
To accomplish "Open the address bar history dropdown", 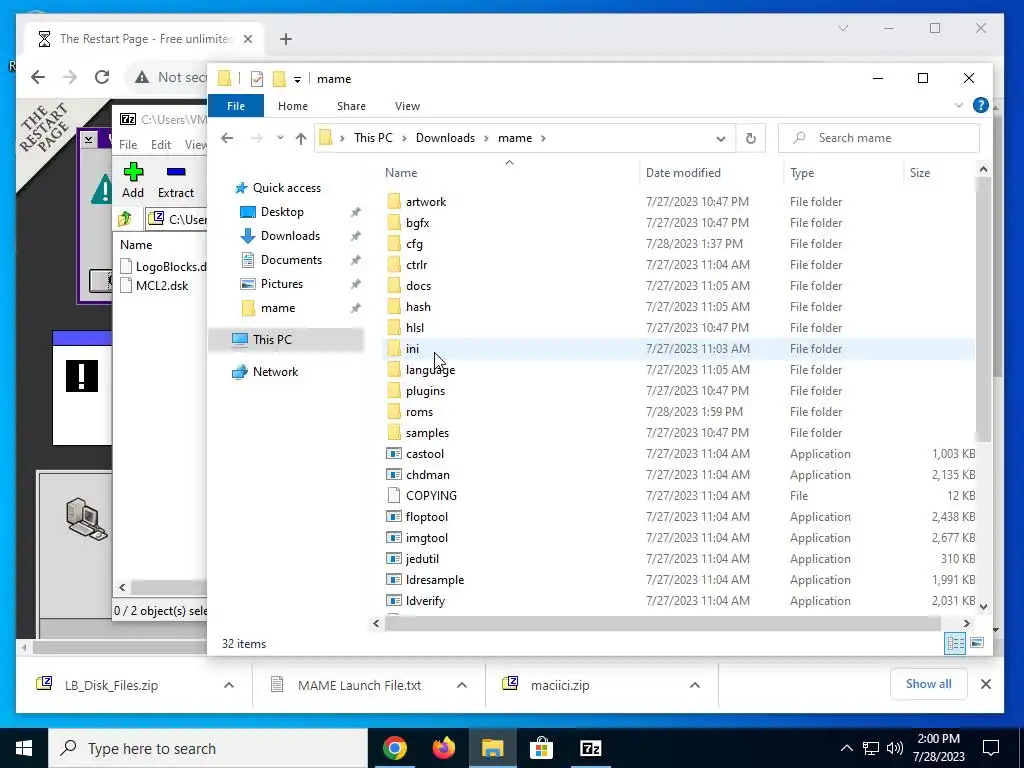I will click(720, 138).
